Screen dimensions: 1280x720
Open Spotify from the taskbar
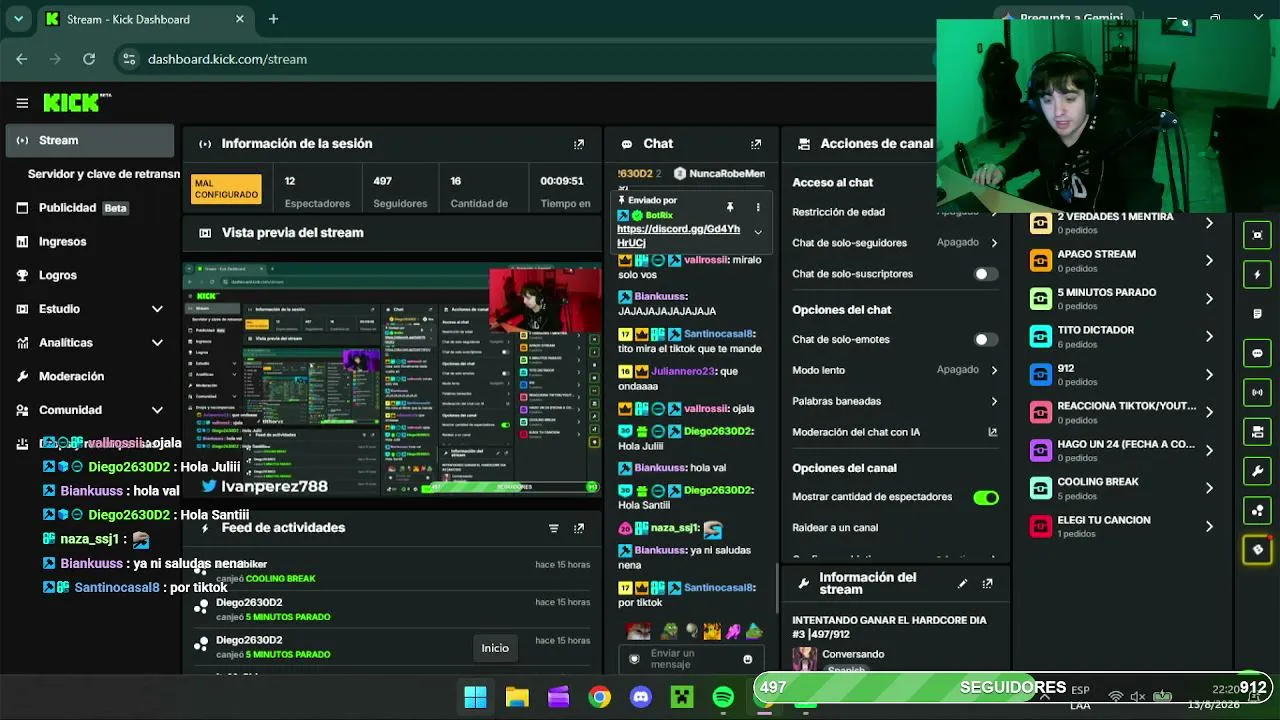click(x=723, y=697)
